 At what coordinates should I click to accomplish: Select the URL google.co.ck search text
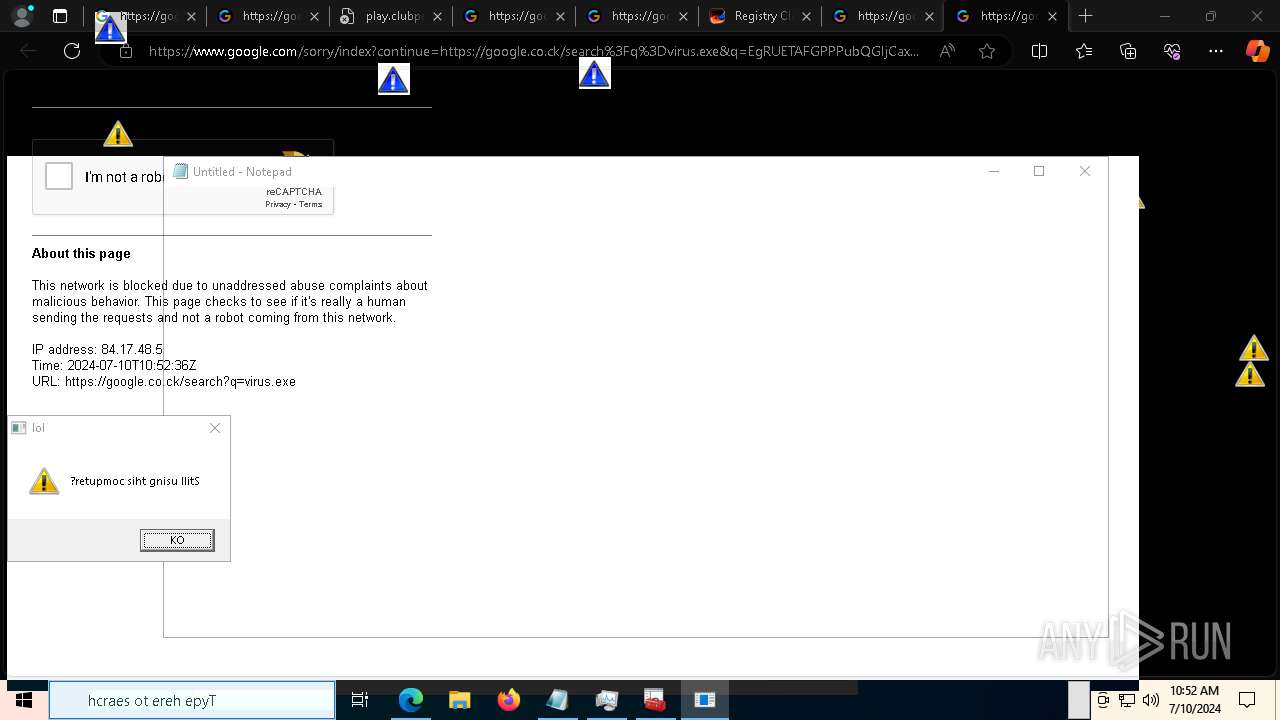click(164, 381)
